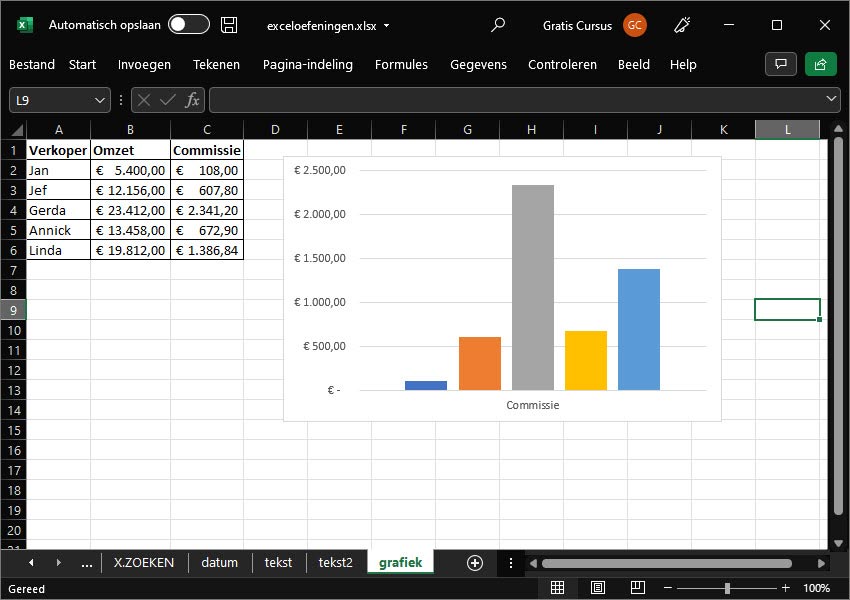Open the search magnifier icon

tap(498, 25)
